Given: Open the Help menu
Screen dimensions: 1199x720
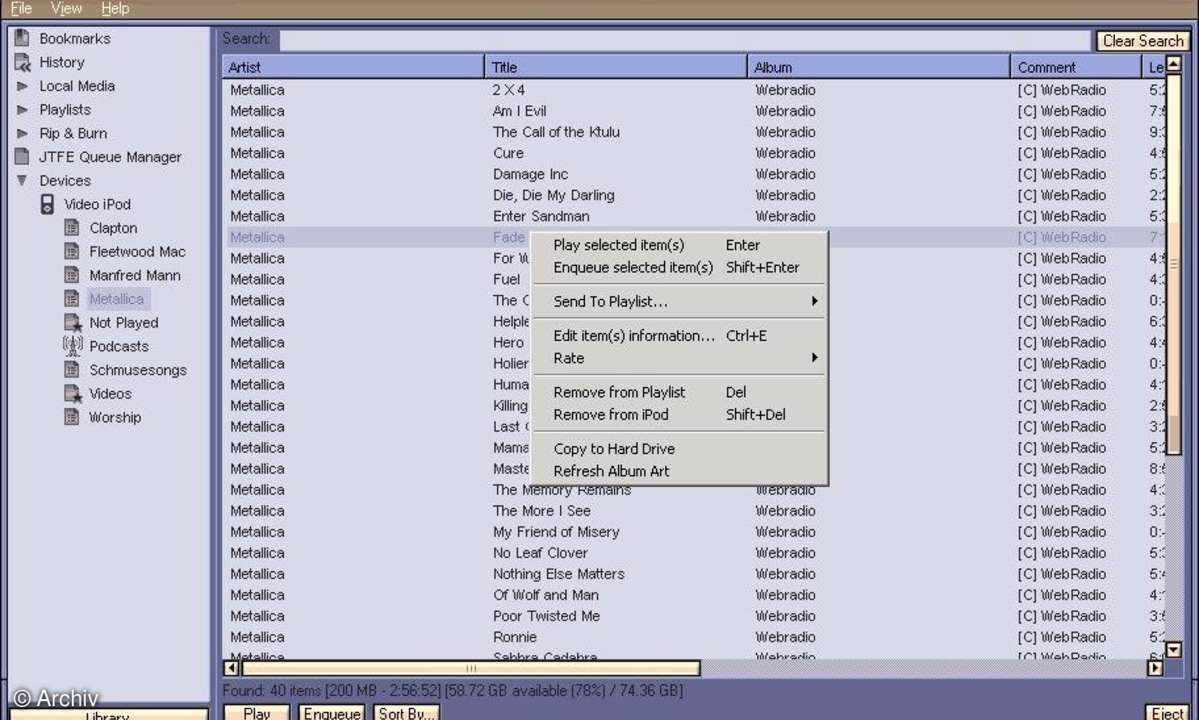Looking at the screenshot, I should coord(115,8).
